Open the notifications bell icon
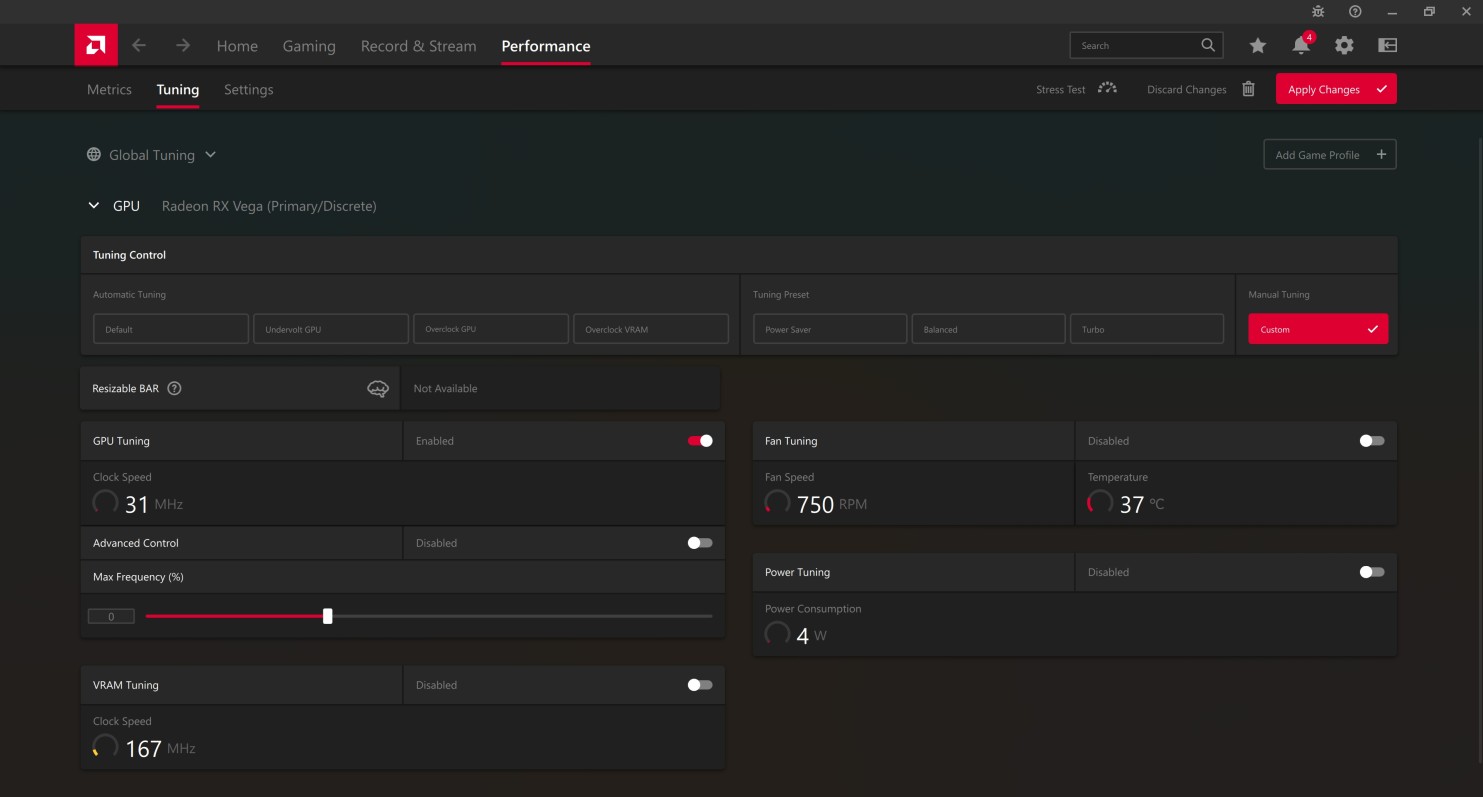The width and height of the screenshot is (1483, 797). tap(1301, 45)
